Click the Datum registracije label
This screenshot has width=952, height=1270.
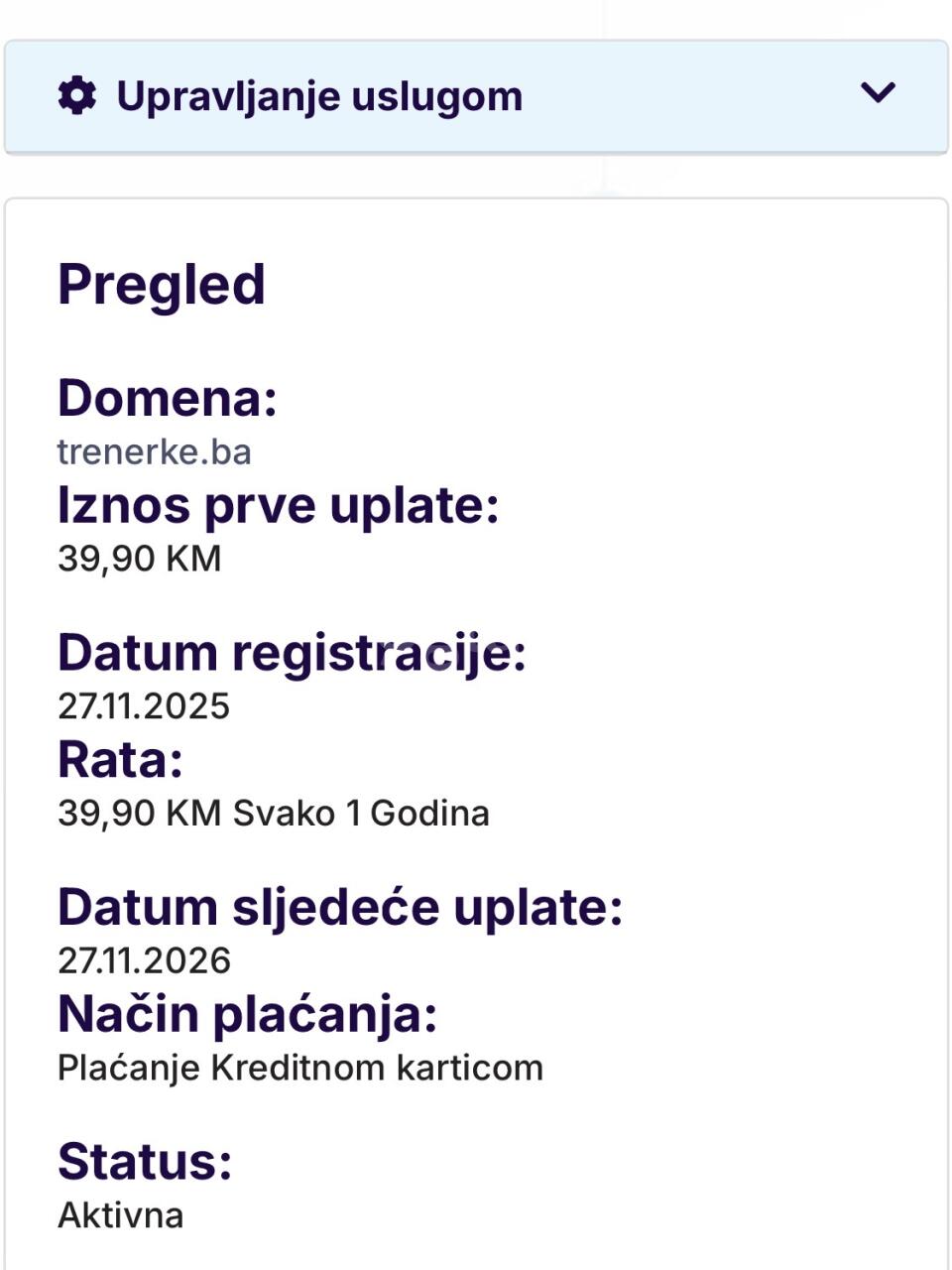coord(292,653)
